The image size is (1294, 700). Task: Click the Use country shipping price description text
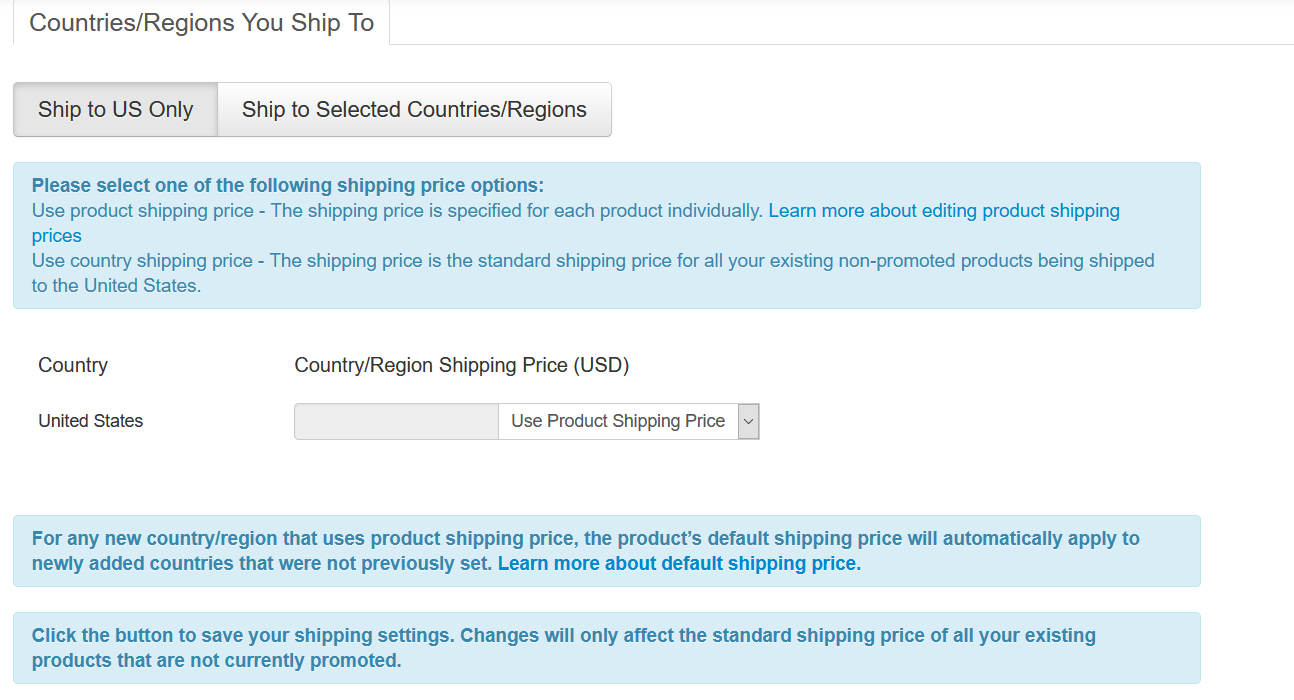point(593,272)
